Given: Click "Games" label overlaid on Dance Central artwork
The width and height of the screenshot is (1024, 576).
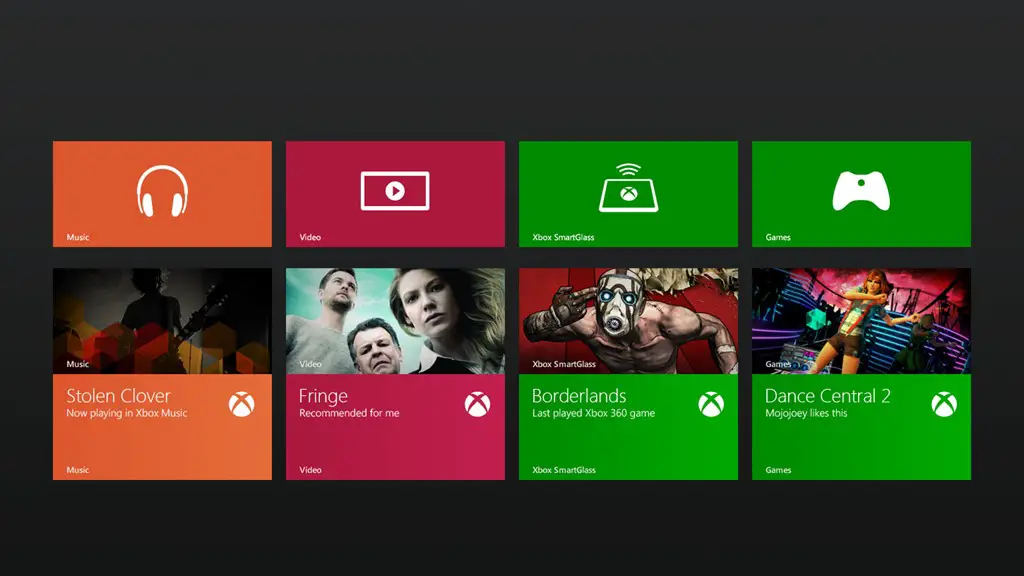Looking at the screenshot, I should coord(778,364).
